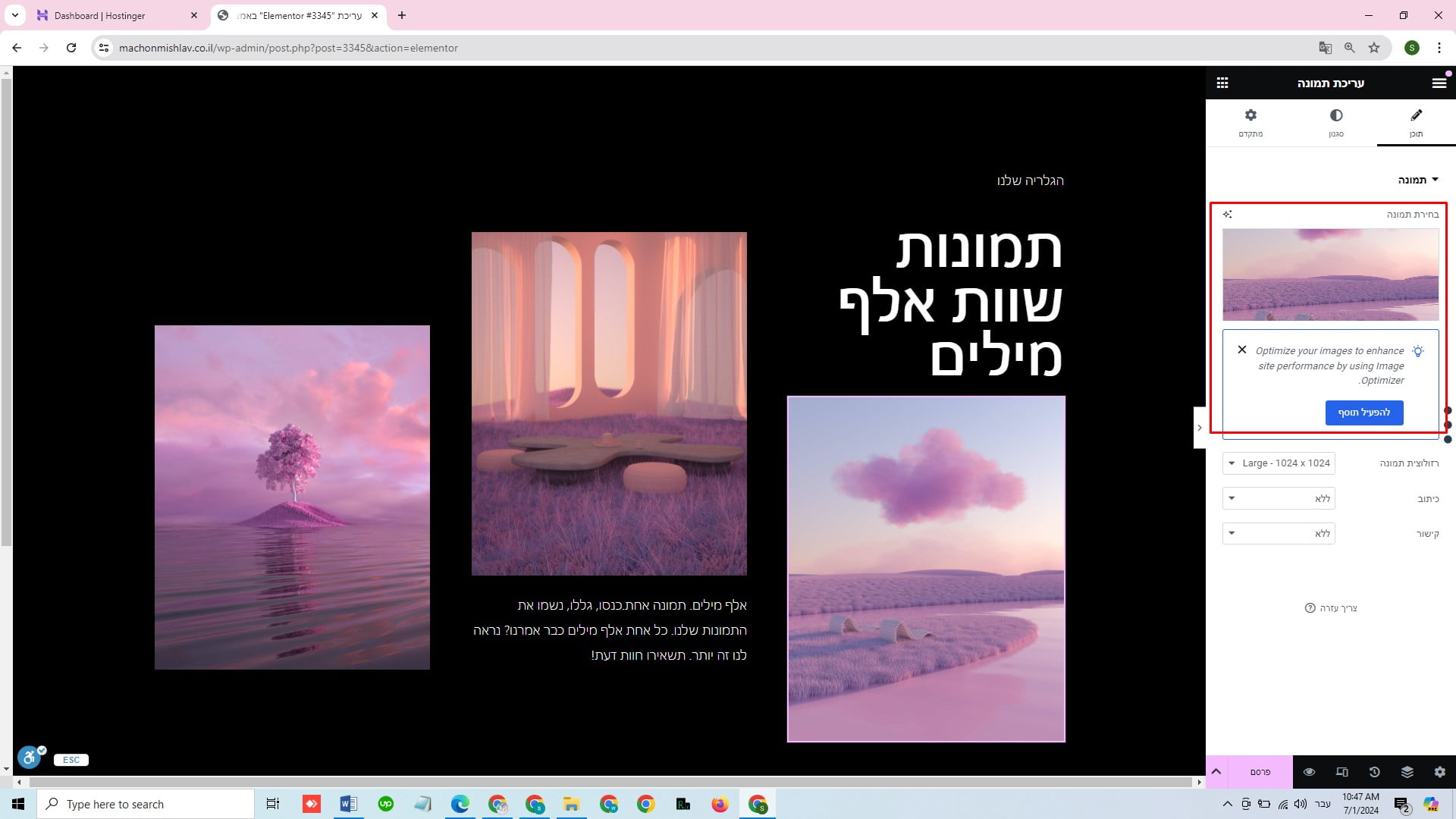
Task: Preview changes with the eye icon
Action: (x=1309, y=772)
